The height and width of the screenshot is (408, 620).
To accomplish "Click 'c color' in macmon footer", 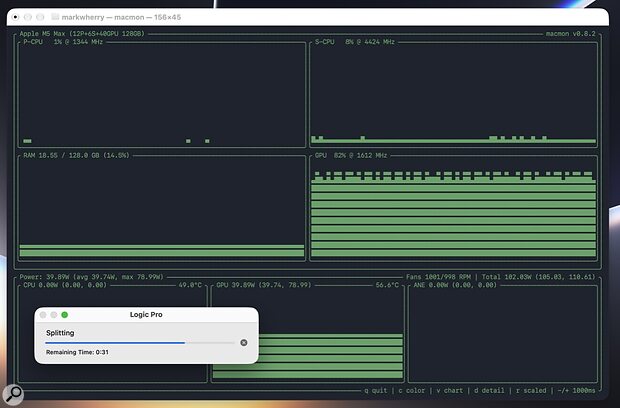I will [412, 390].
